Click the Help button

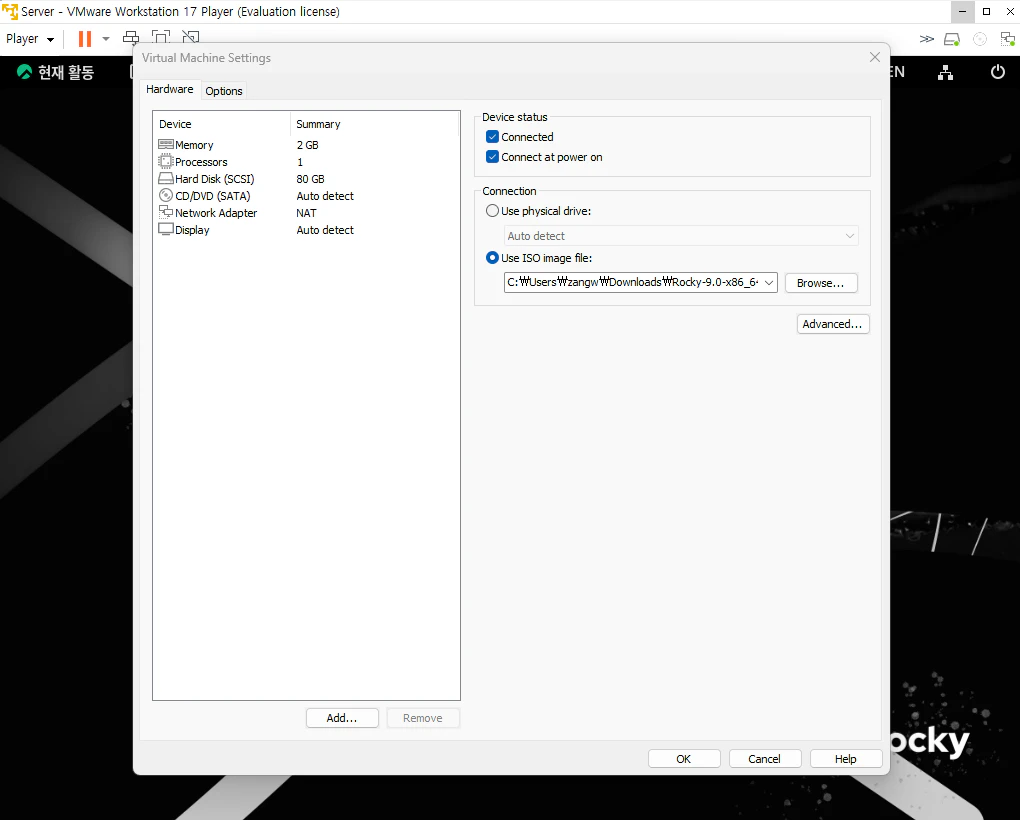point(846,759)
